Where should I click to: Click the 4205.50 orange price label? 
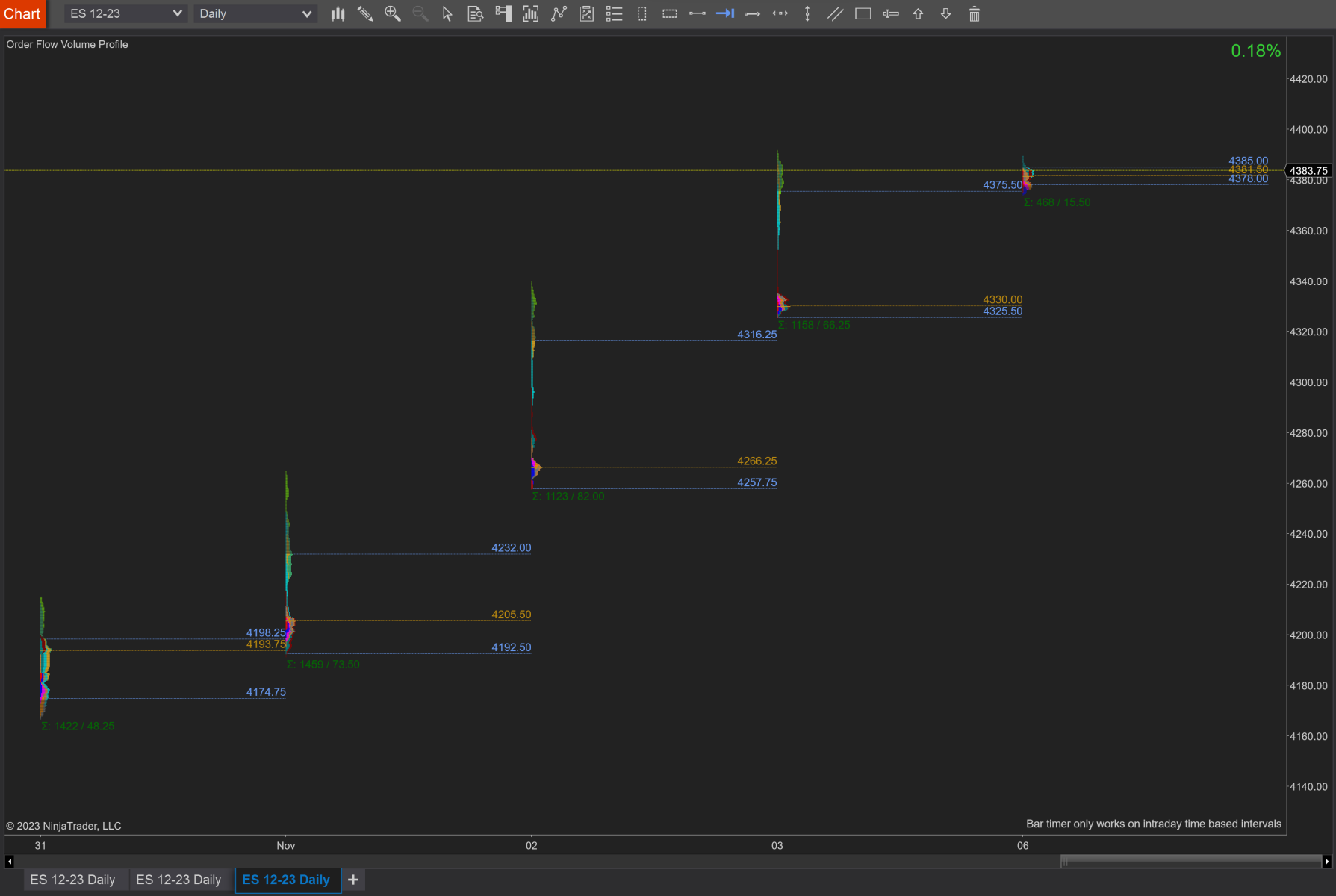click(511, 615)
